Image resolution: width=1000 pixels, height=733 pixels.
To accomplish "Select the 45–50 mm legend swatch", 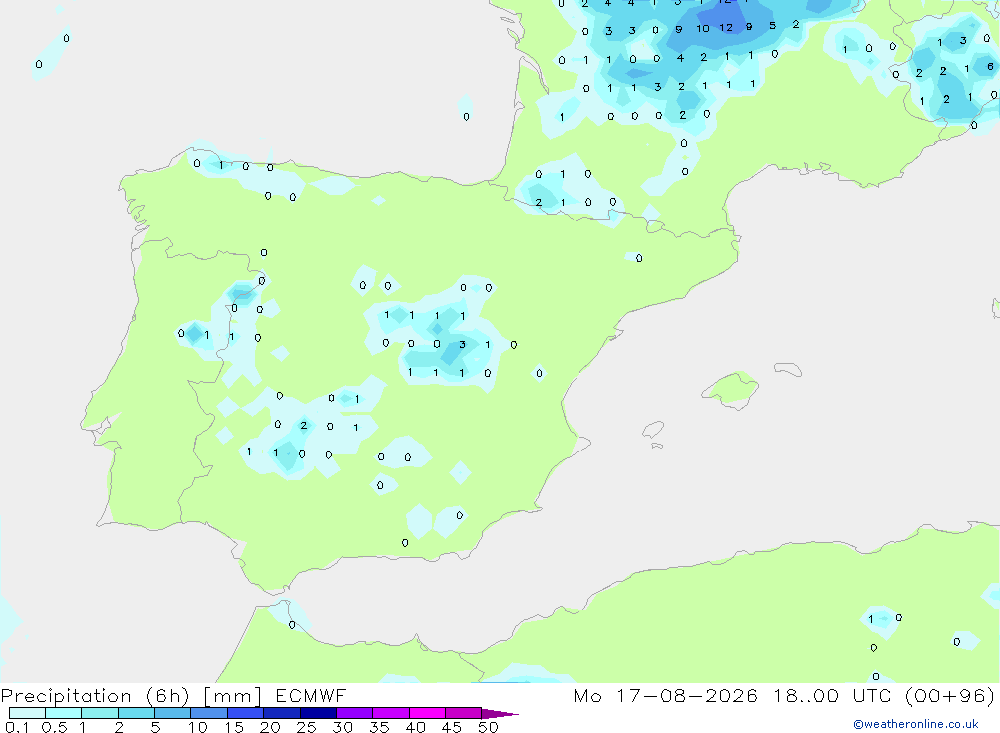I will click(463, 713).
